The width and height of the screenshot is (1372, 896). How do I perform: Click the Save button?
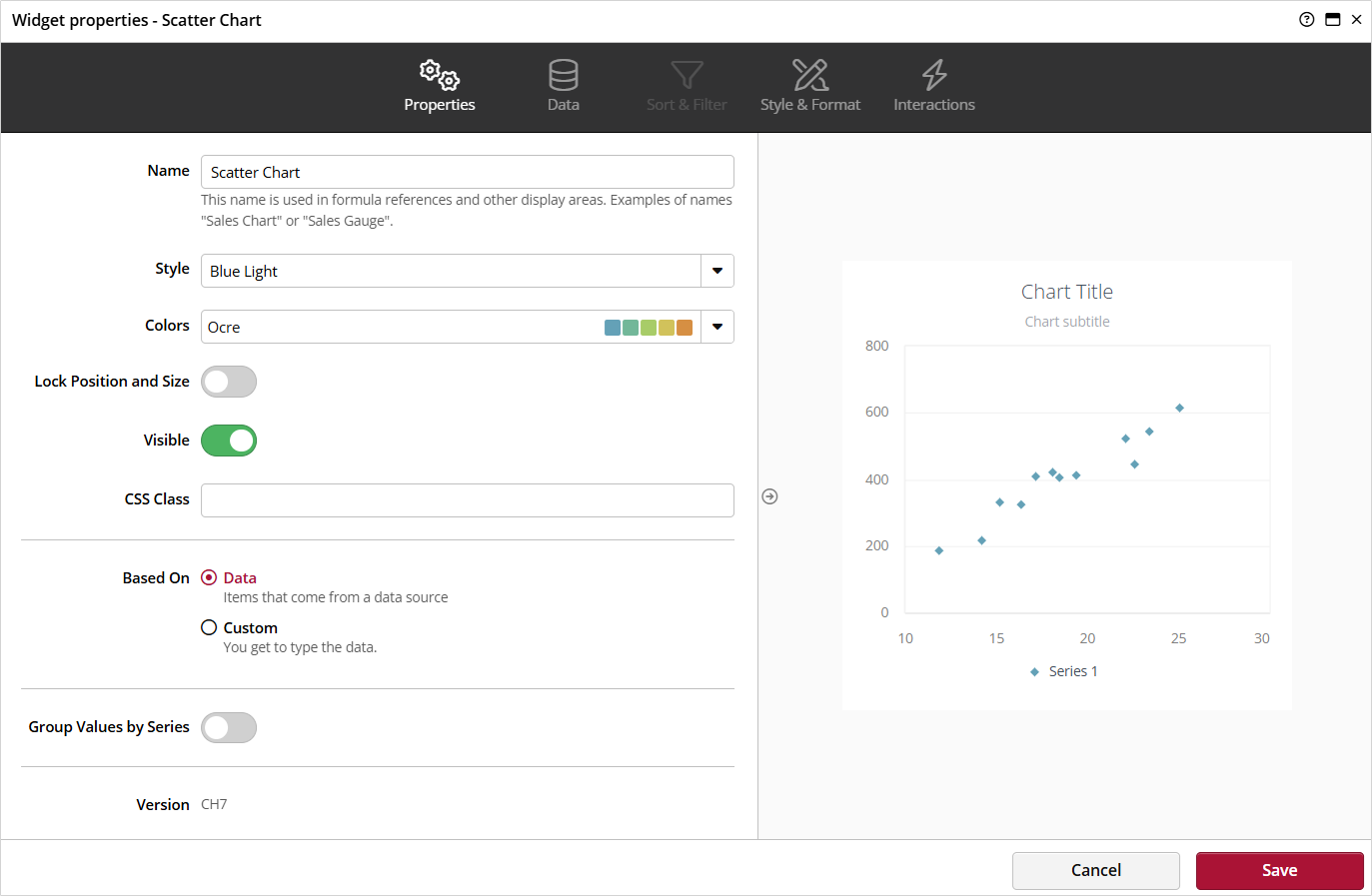click(x=1280, y=870)
